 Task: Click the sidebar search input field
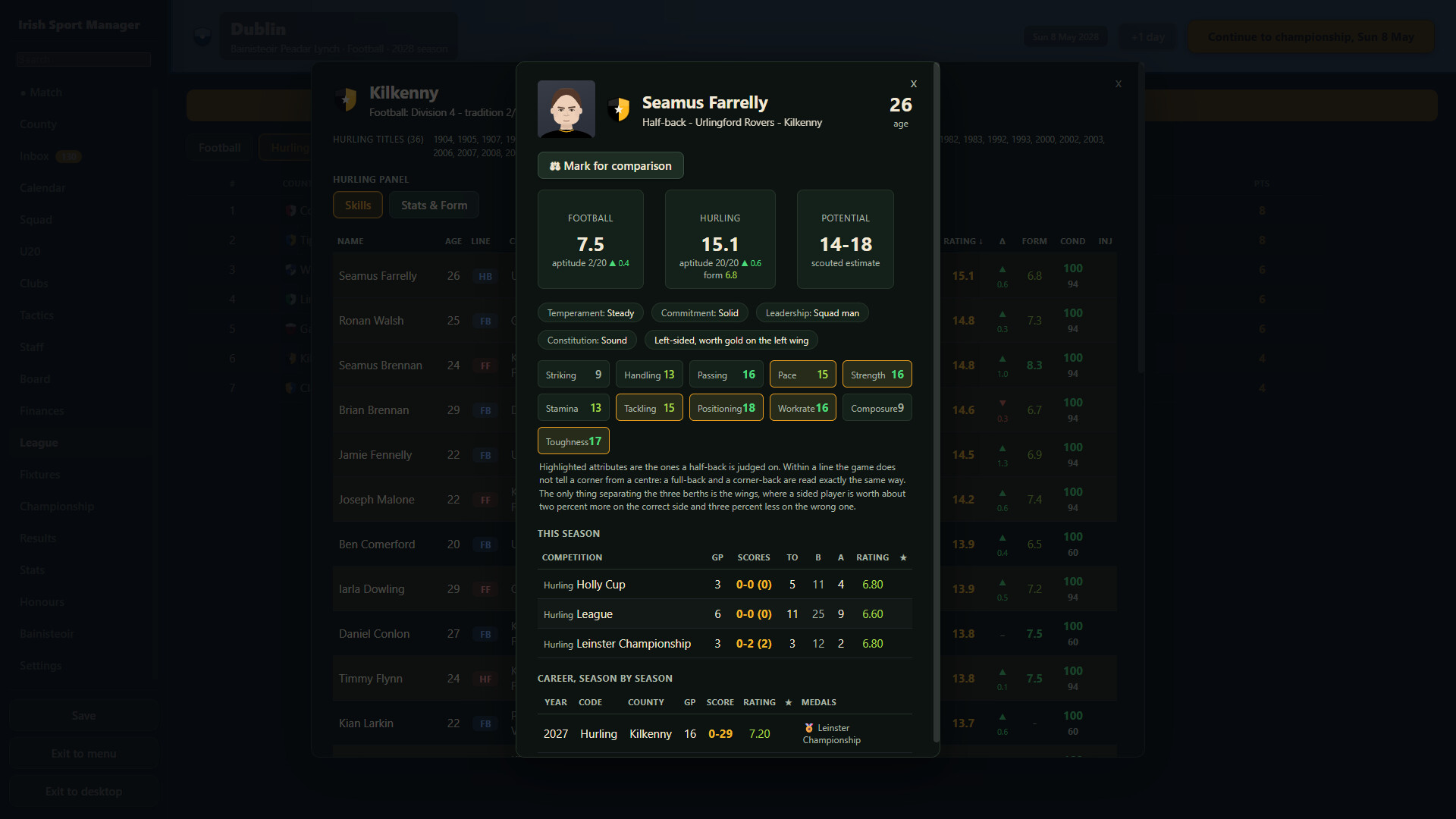(83, 59)
